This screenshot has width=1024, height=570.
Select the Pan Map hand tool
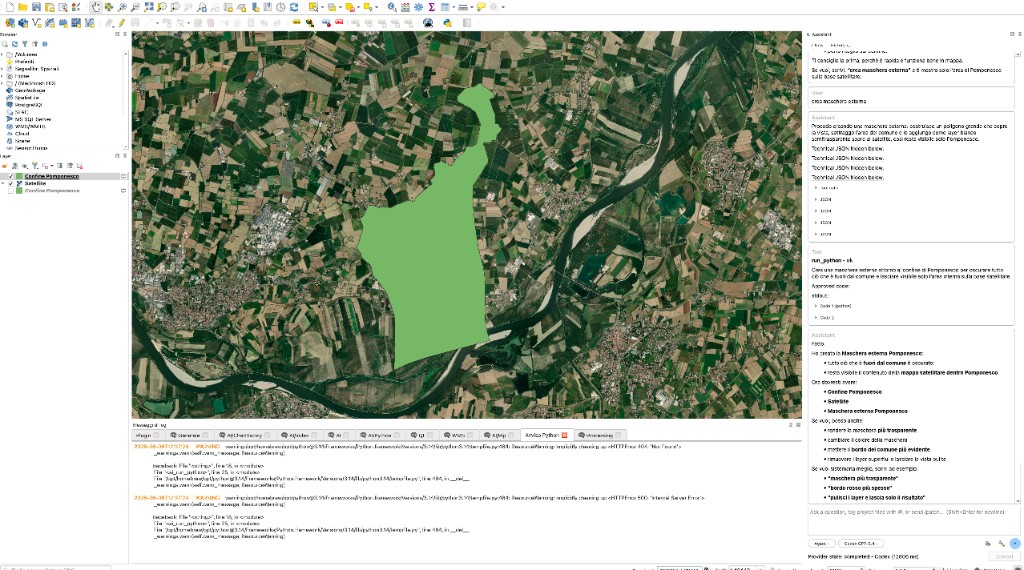(x=96, y=7)
